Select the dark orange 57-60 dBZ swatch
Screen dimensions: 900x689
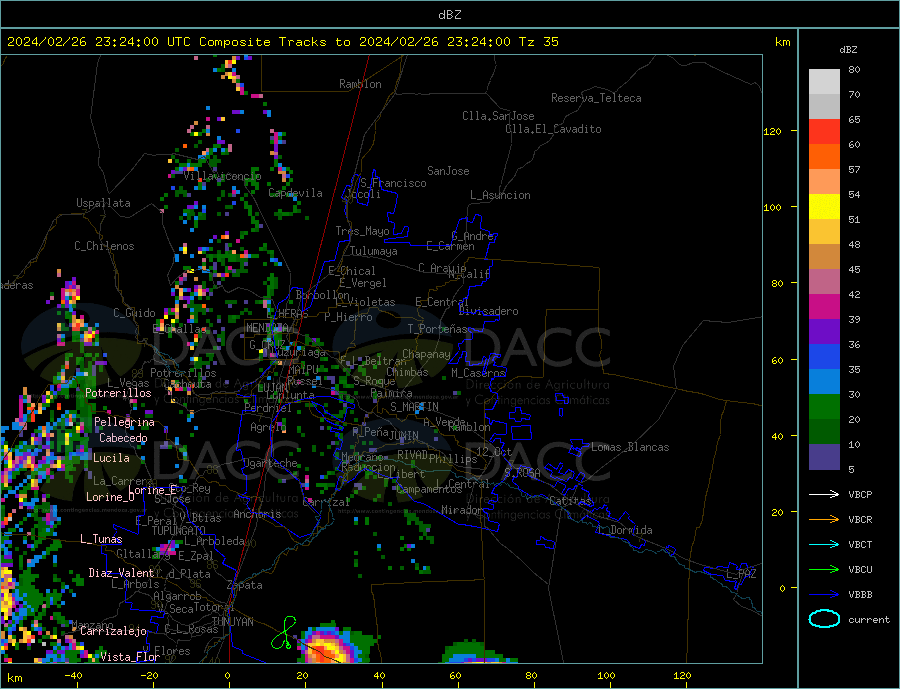coord(824,157)
